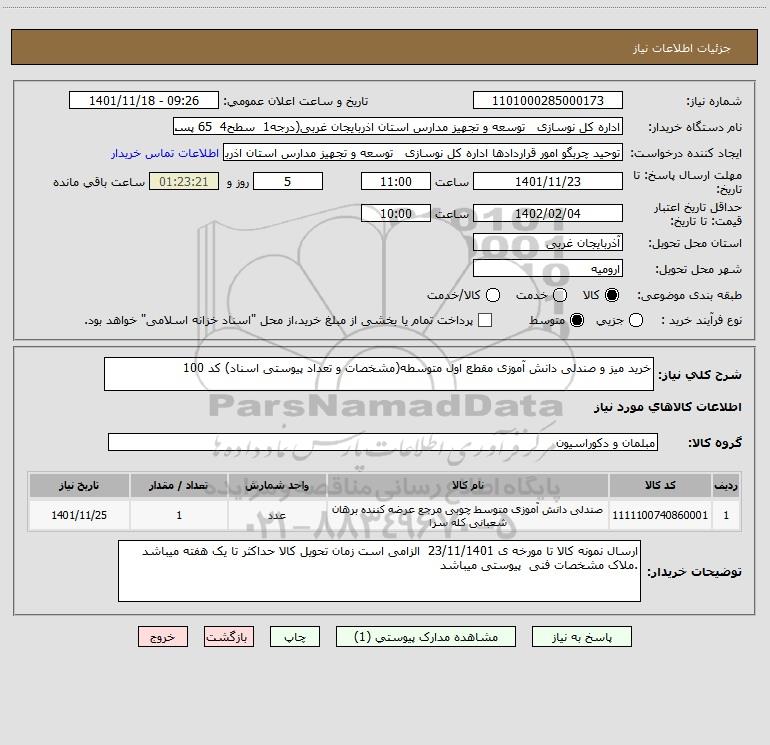
Task: Click the countdown timer 01:23:21
Action: [x=184, y=181]
